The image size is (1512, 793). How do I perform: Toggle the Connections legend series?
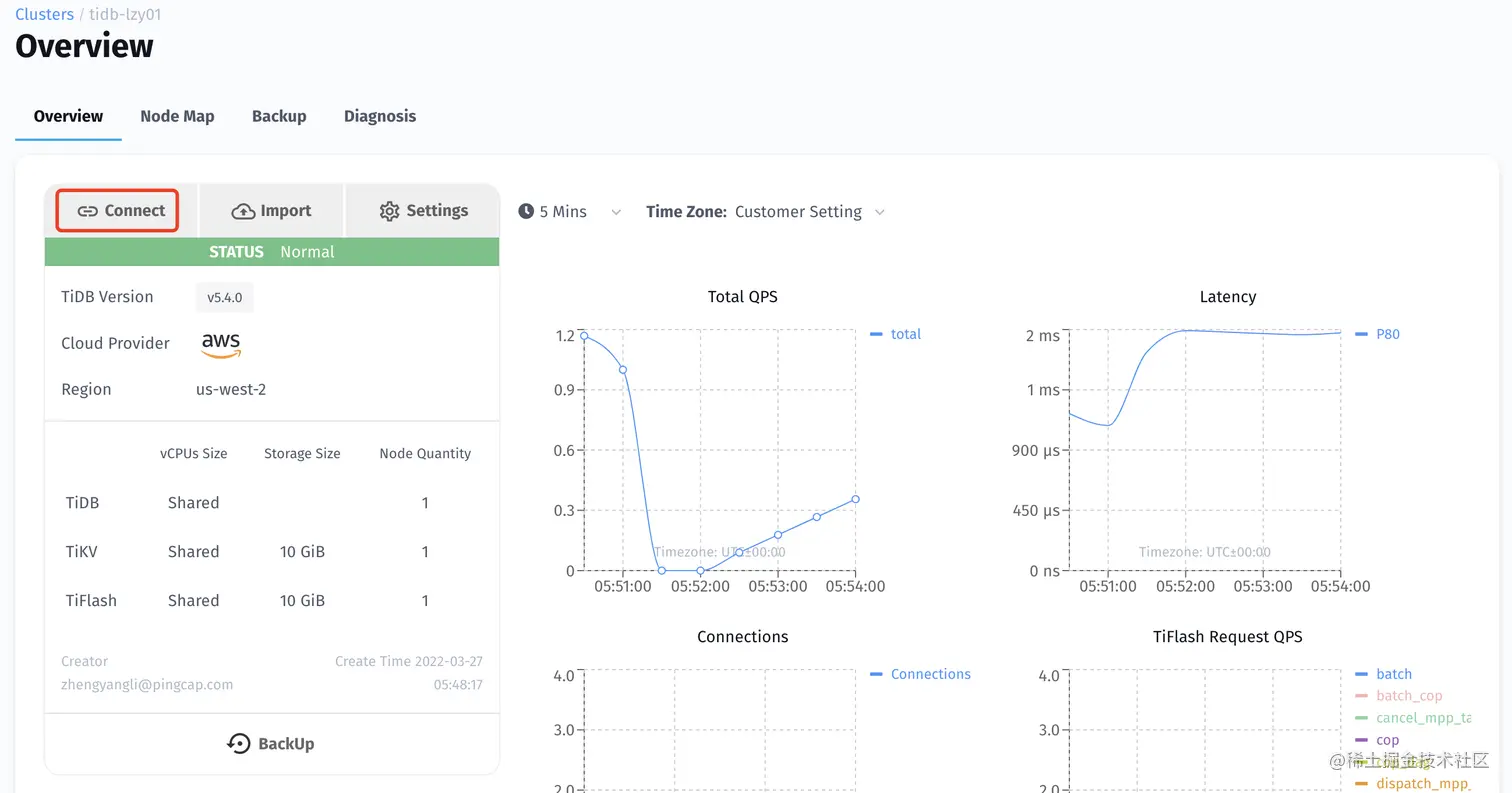point(921,674)
